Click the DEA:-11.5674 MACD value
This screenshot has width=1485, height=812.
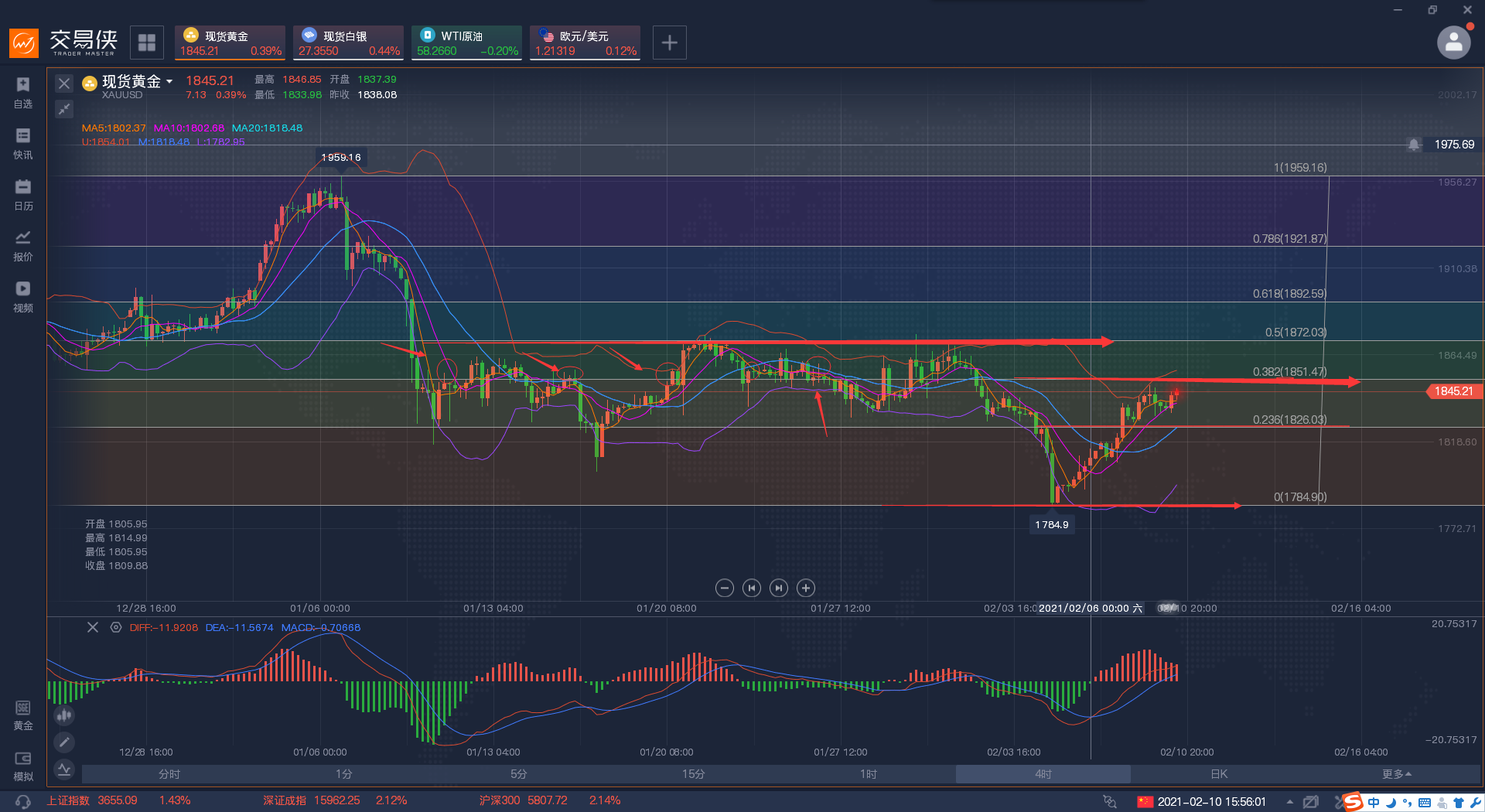coord(239,628)
